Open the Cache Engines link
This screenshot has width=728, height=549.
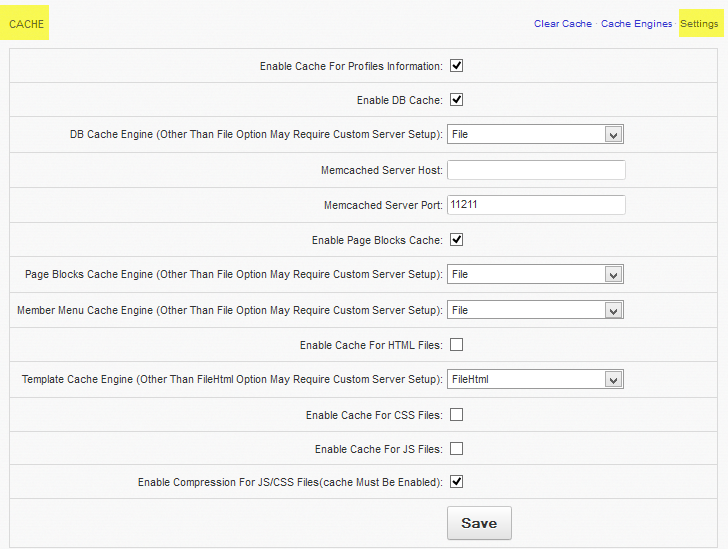point(636,24)
